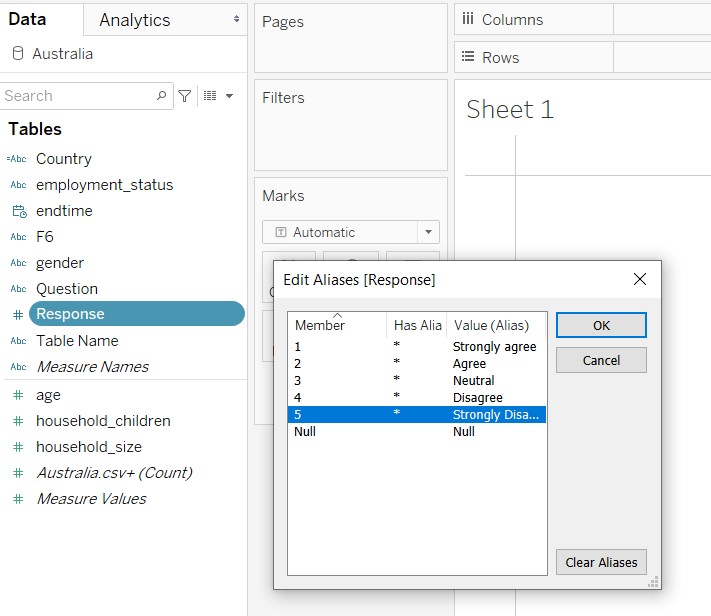Select the Australia data source name
Screen dimensions: 711x616
point(63,54)
